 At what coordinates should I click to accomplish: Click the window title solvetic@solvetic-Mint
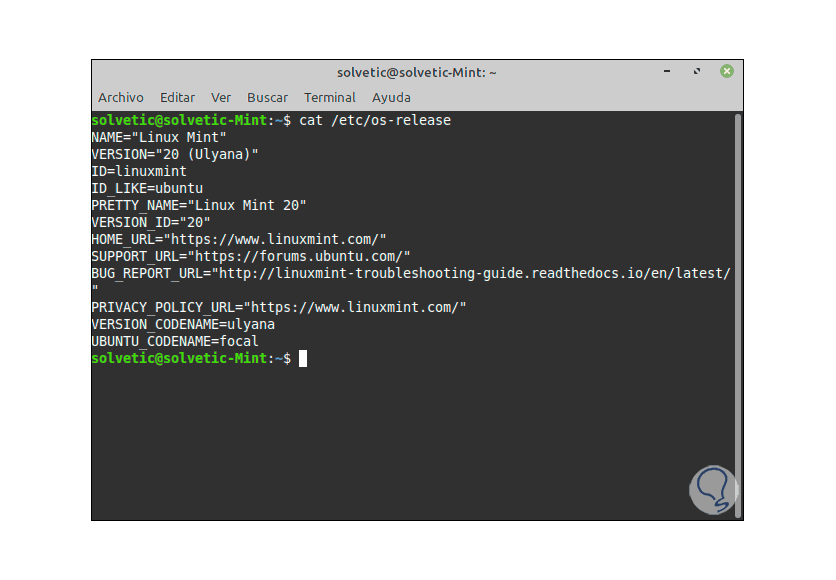pyautogui.click(x=416, y=72)
